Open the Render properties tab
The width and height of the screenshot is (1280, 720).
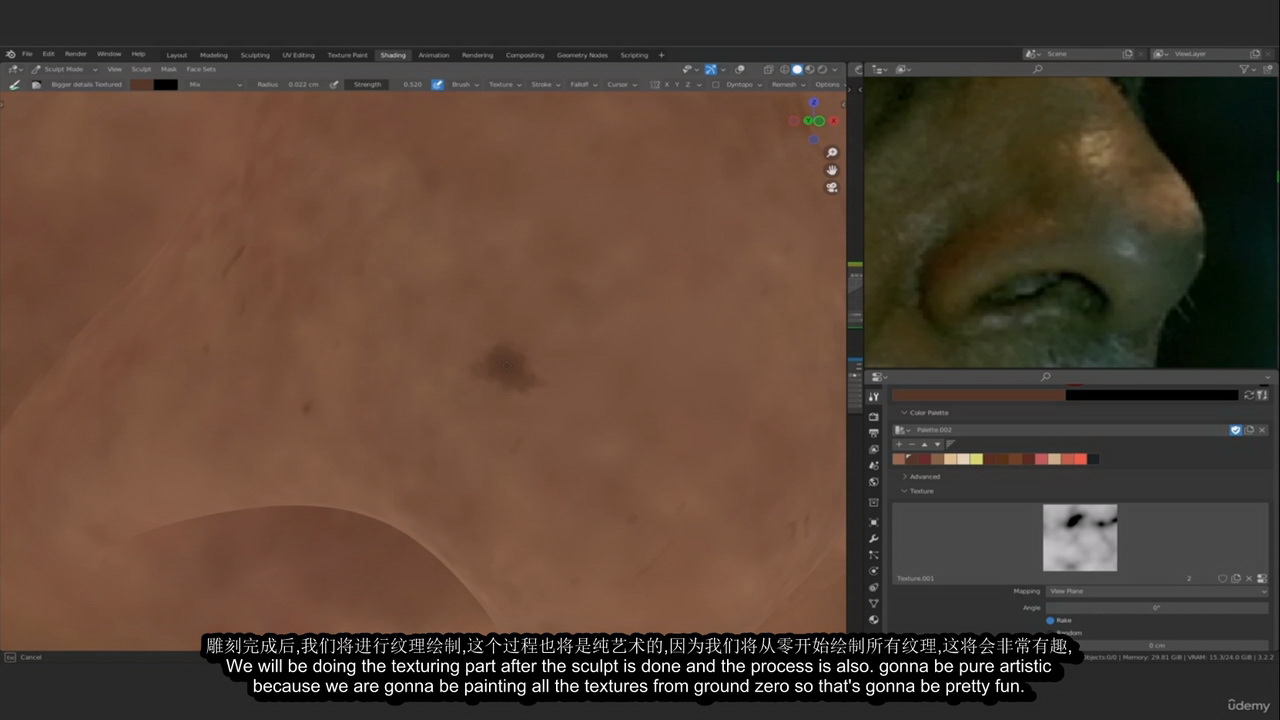click(874, 417)
